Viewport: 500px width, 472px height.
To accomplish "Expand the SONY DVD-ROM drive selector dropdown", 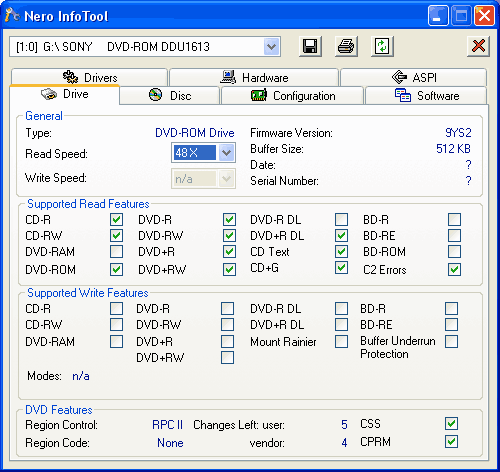I will [272, 46].
